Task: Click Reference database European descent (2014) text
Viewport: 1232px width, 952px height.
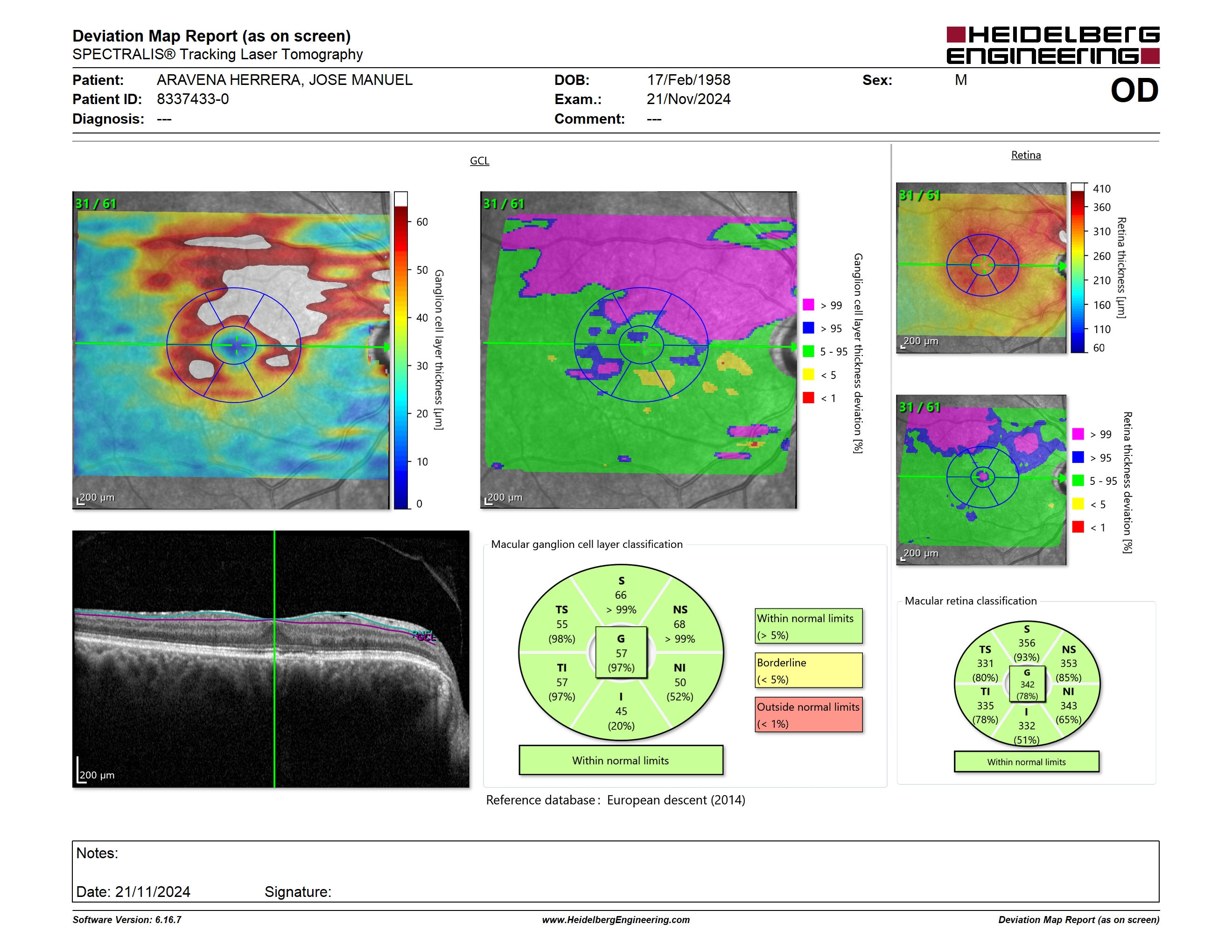Action: pos(616,800)
